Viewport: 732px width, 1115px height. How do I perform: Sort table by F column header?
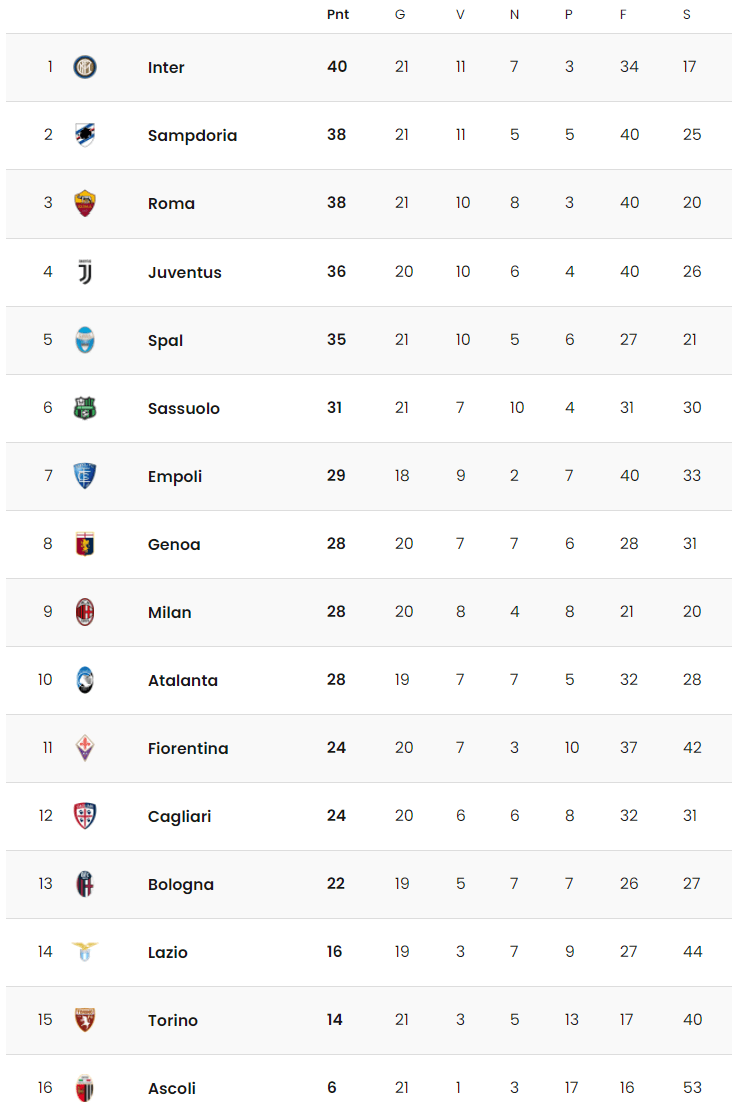[623, 14]
